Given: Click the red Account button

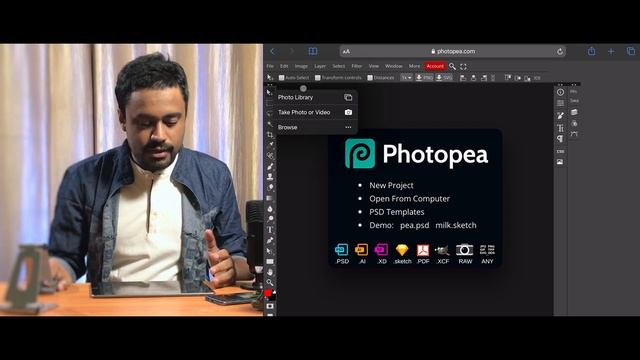Looking at the screenshot, I should point(435,66).
